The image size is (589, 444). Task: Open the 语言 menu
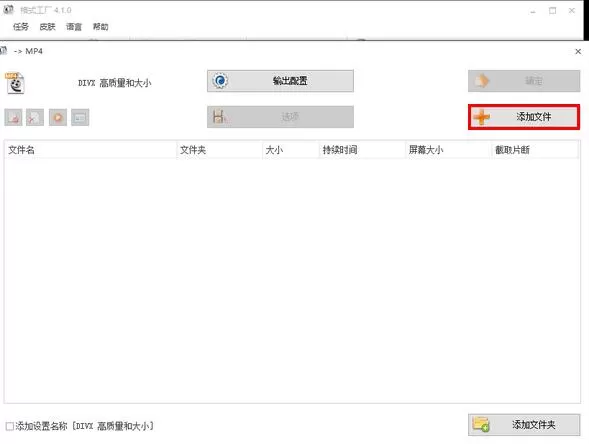point(74,27)
